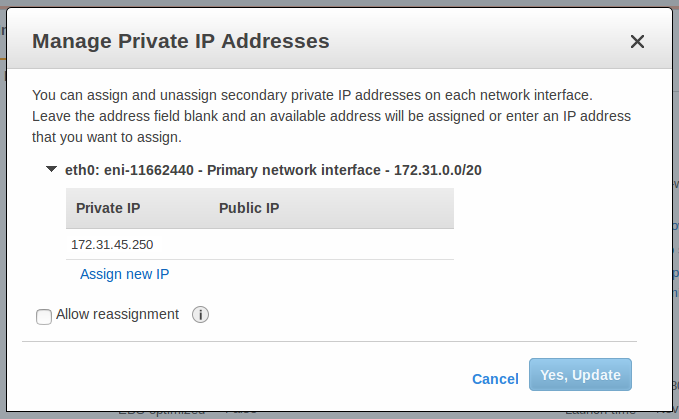Click the Assign new IP link

125,274
